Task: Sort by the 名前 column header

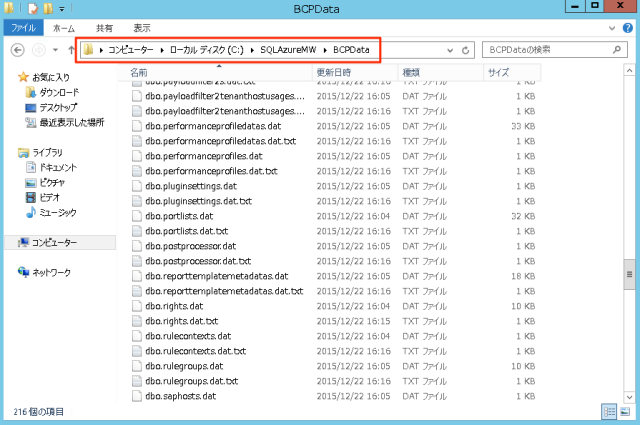Action: click(215, 73)
